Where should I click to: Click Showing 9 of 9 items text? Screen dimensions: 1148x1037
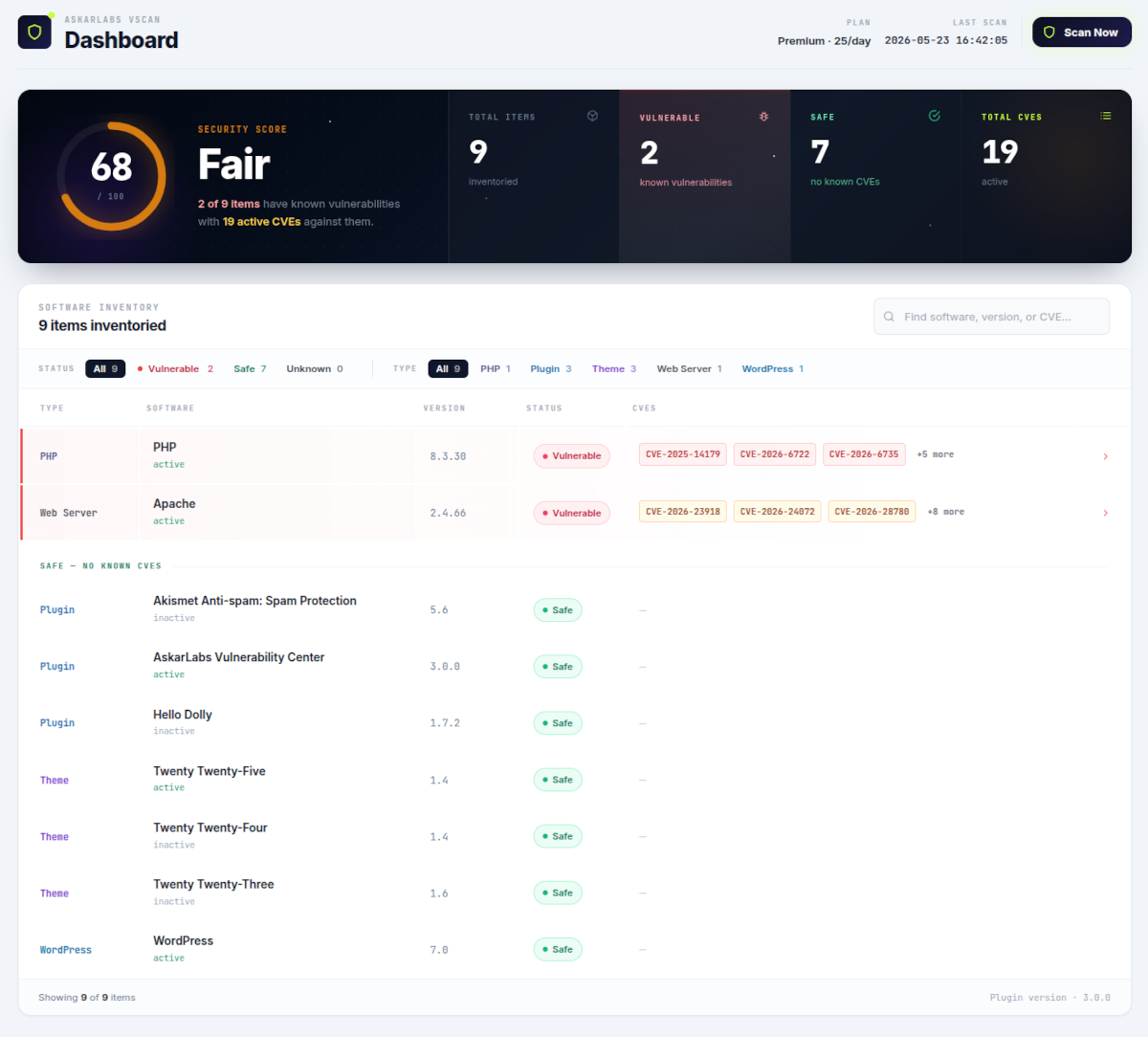[87, 998]
